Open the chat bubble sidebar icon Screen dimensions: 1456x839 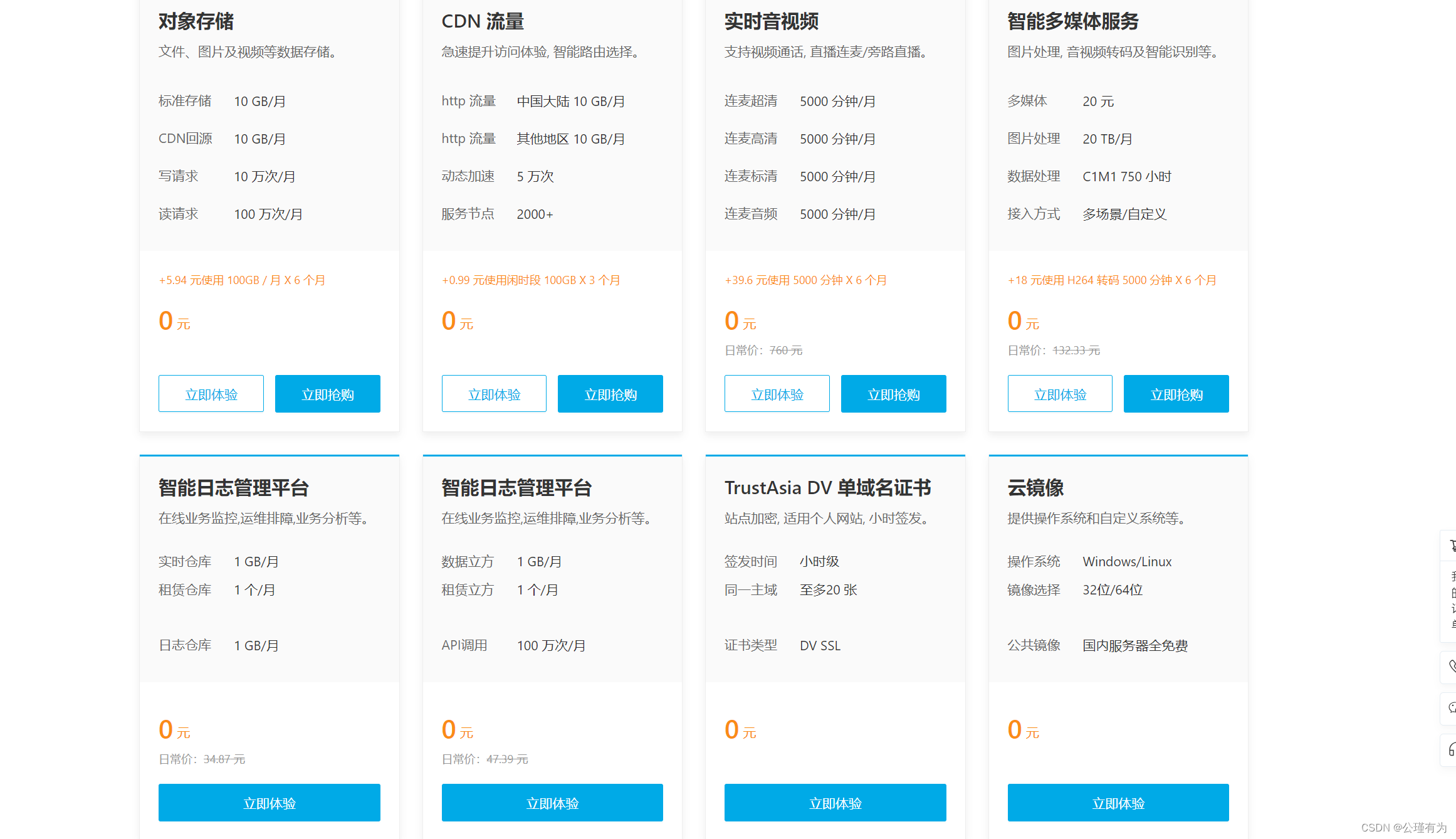pos(1451,708)
